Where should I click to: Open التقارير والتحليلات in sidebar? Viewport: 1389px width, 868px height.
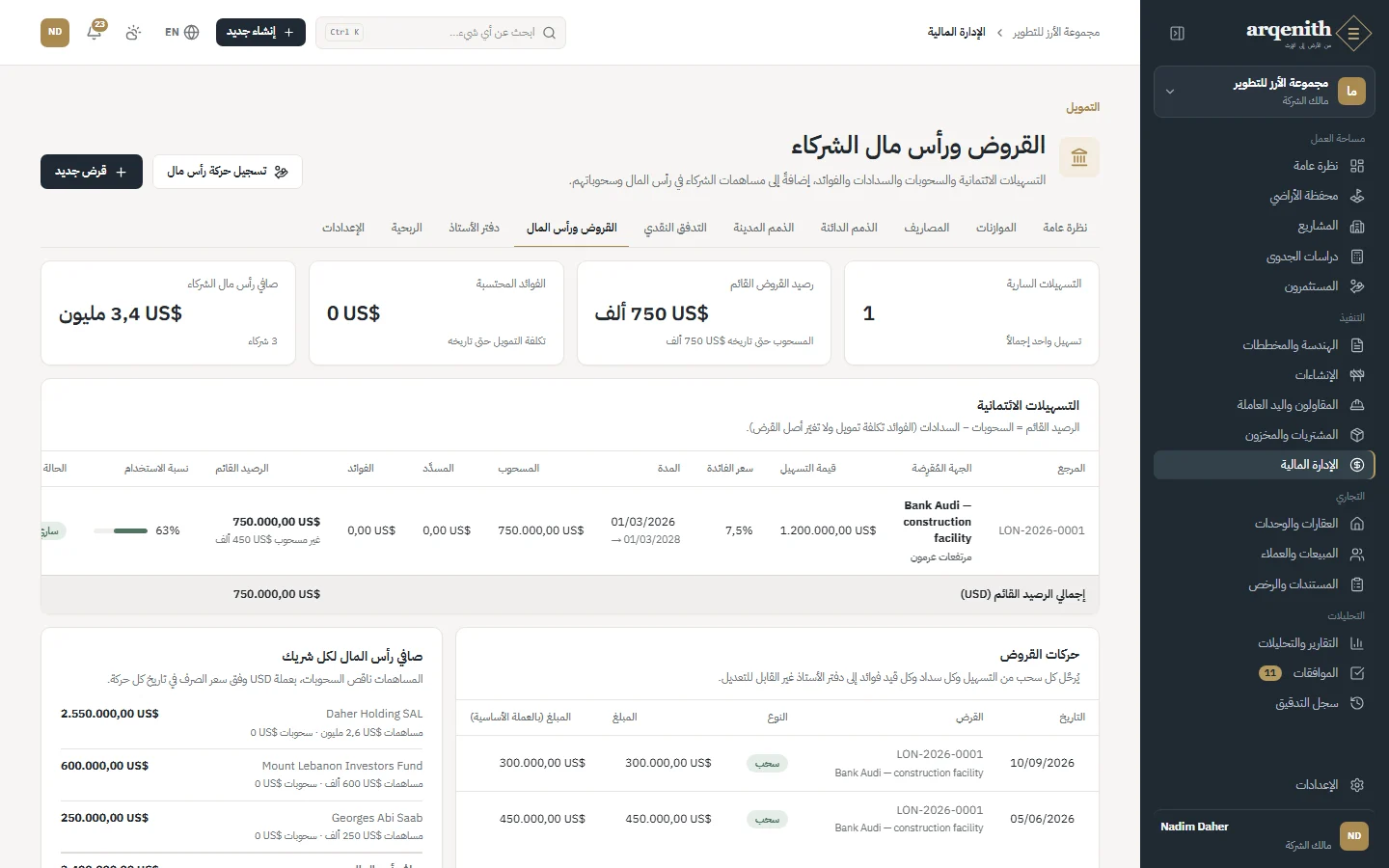coord(1265,643)
